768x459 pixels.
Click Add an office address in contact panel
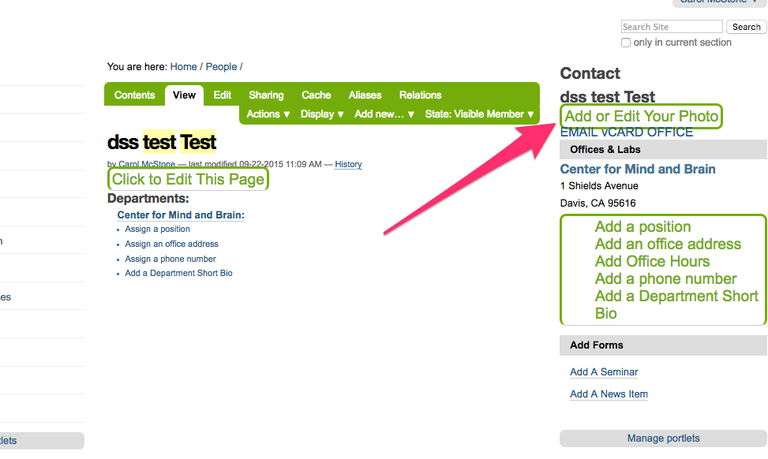[x=668, y=244]
